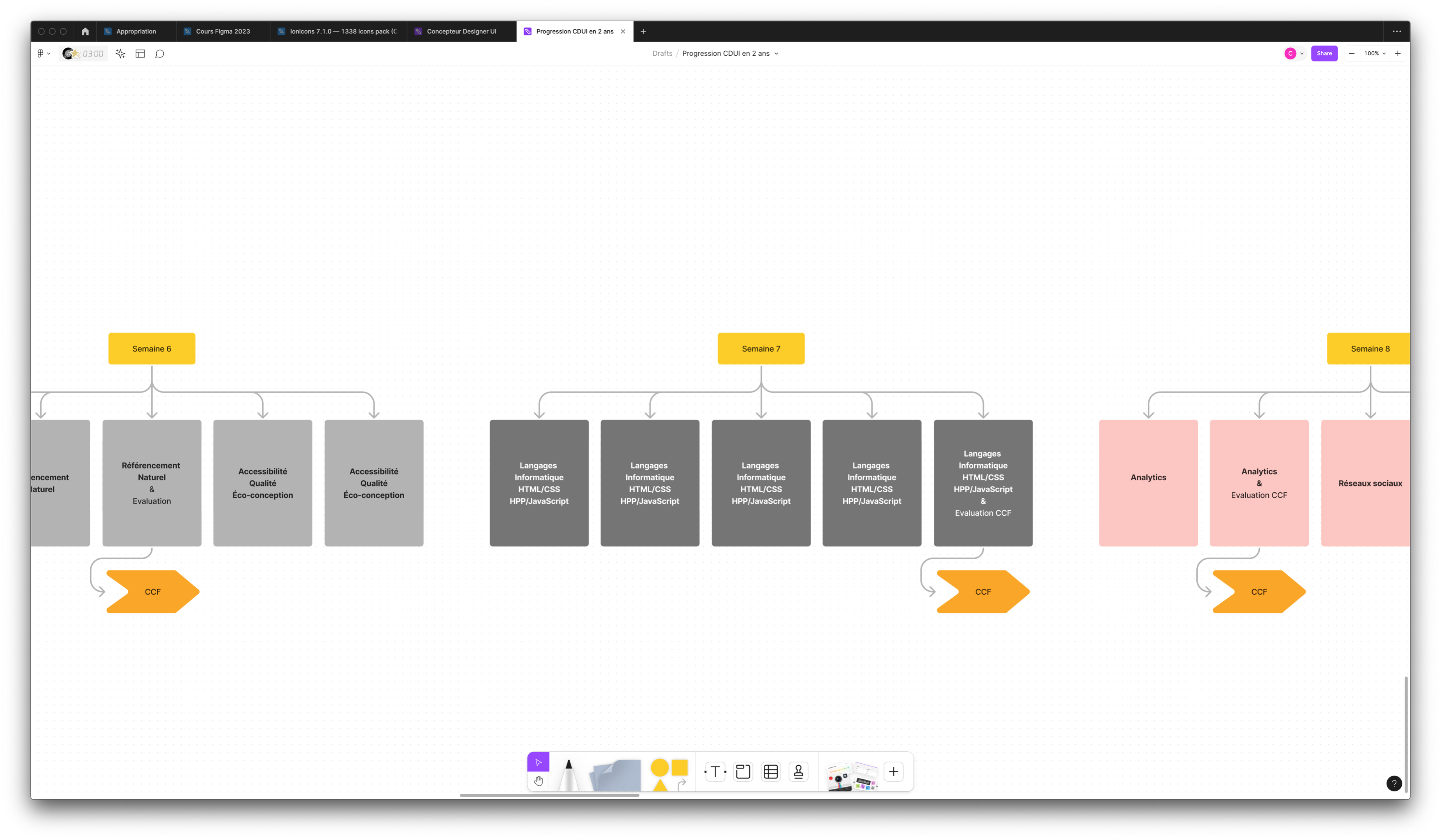Viewport: 1441px width, 840px height.
Task: Open the 100% zoom dropdown
Action: [x=1374, y=54]
